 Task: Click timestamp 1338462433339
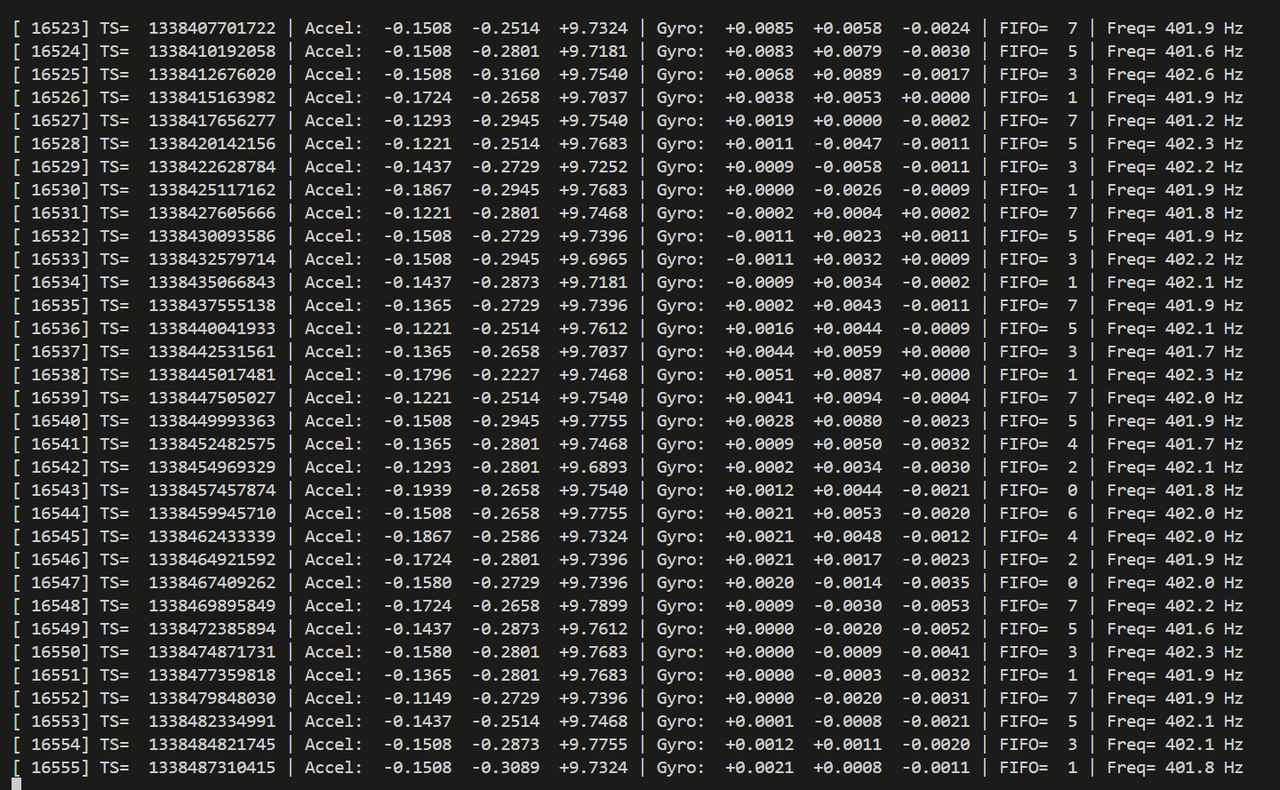(212, 536)
